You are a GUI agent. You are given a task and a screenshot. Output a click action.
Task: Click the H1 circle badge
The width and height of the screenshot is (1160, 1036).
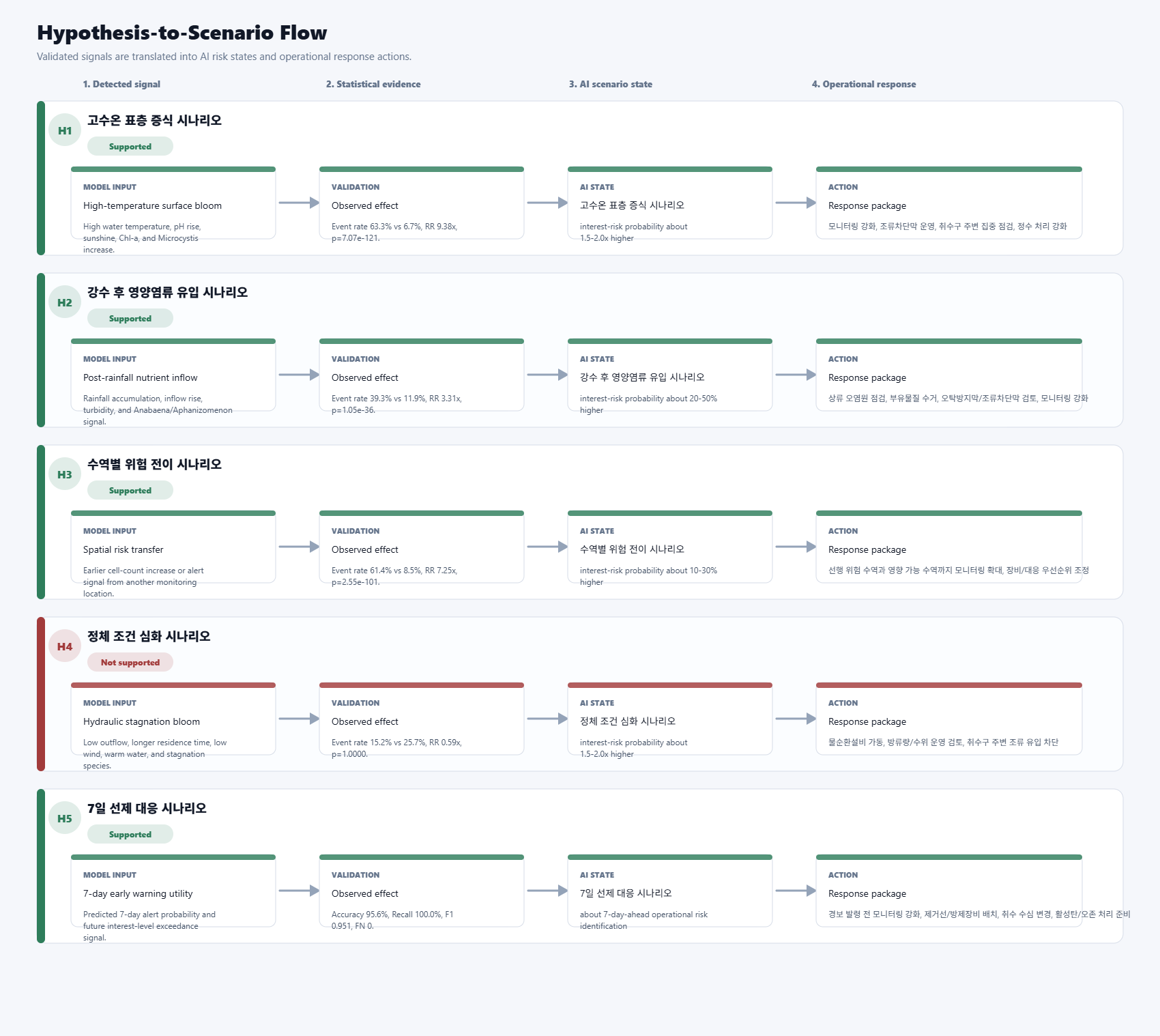click(x=65, y=130)
